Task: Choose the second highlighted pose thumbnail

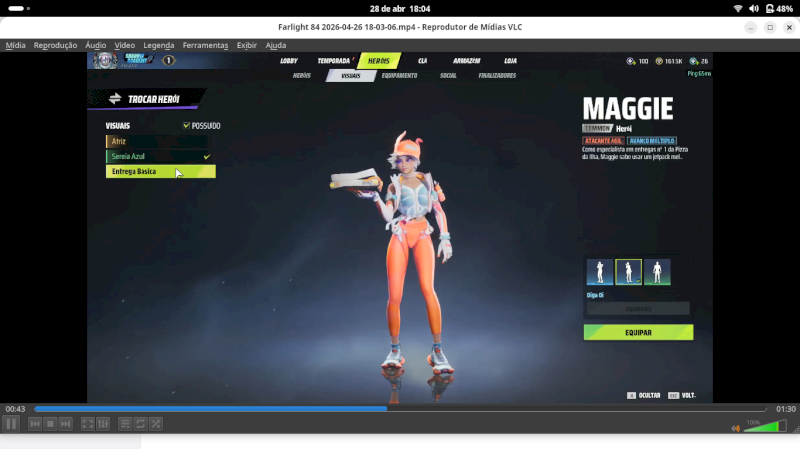Action: point(629,271)
